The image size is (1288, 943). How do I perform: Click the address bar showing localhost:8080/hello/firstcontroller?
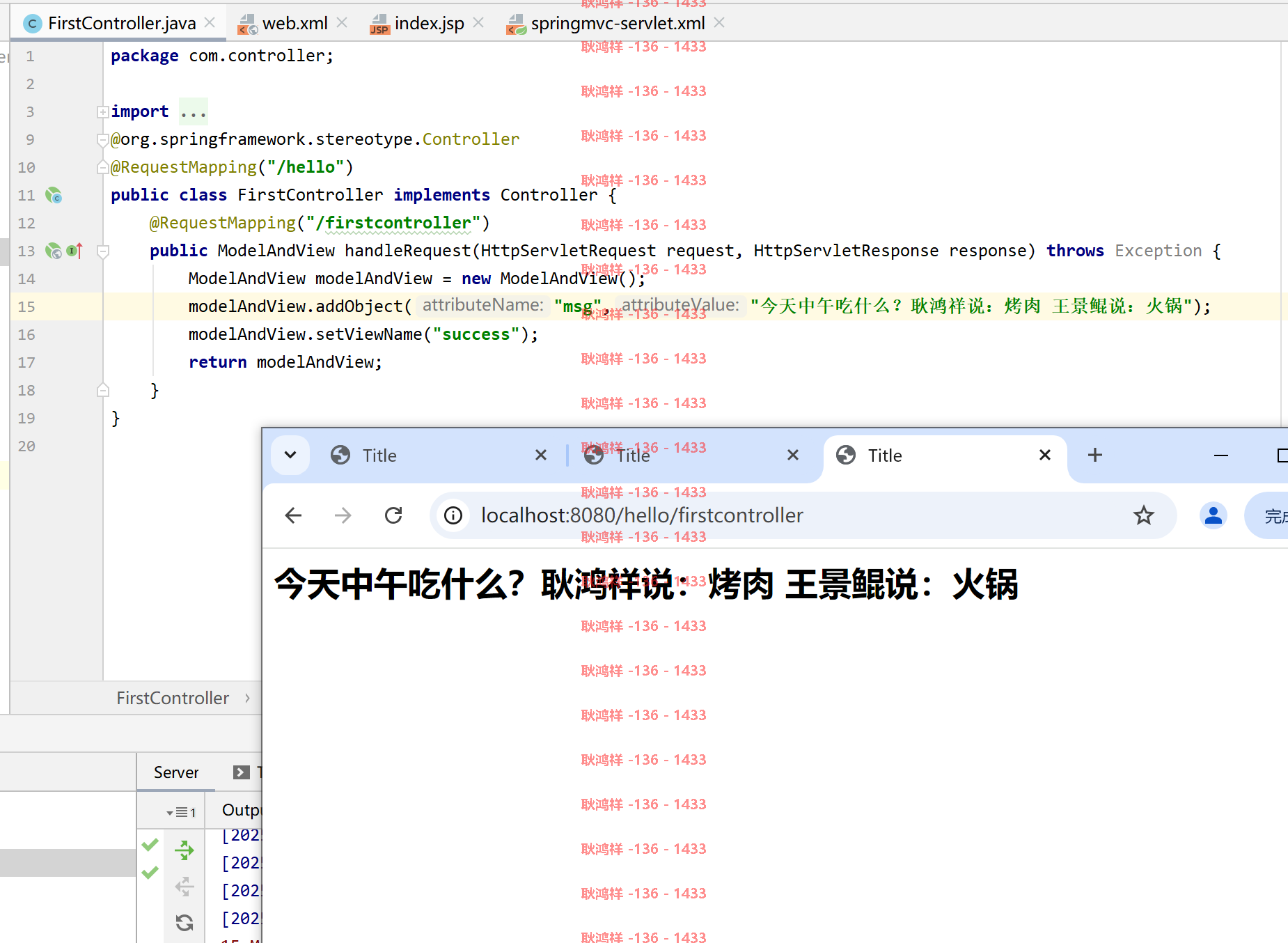tap(803, 515)
